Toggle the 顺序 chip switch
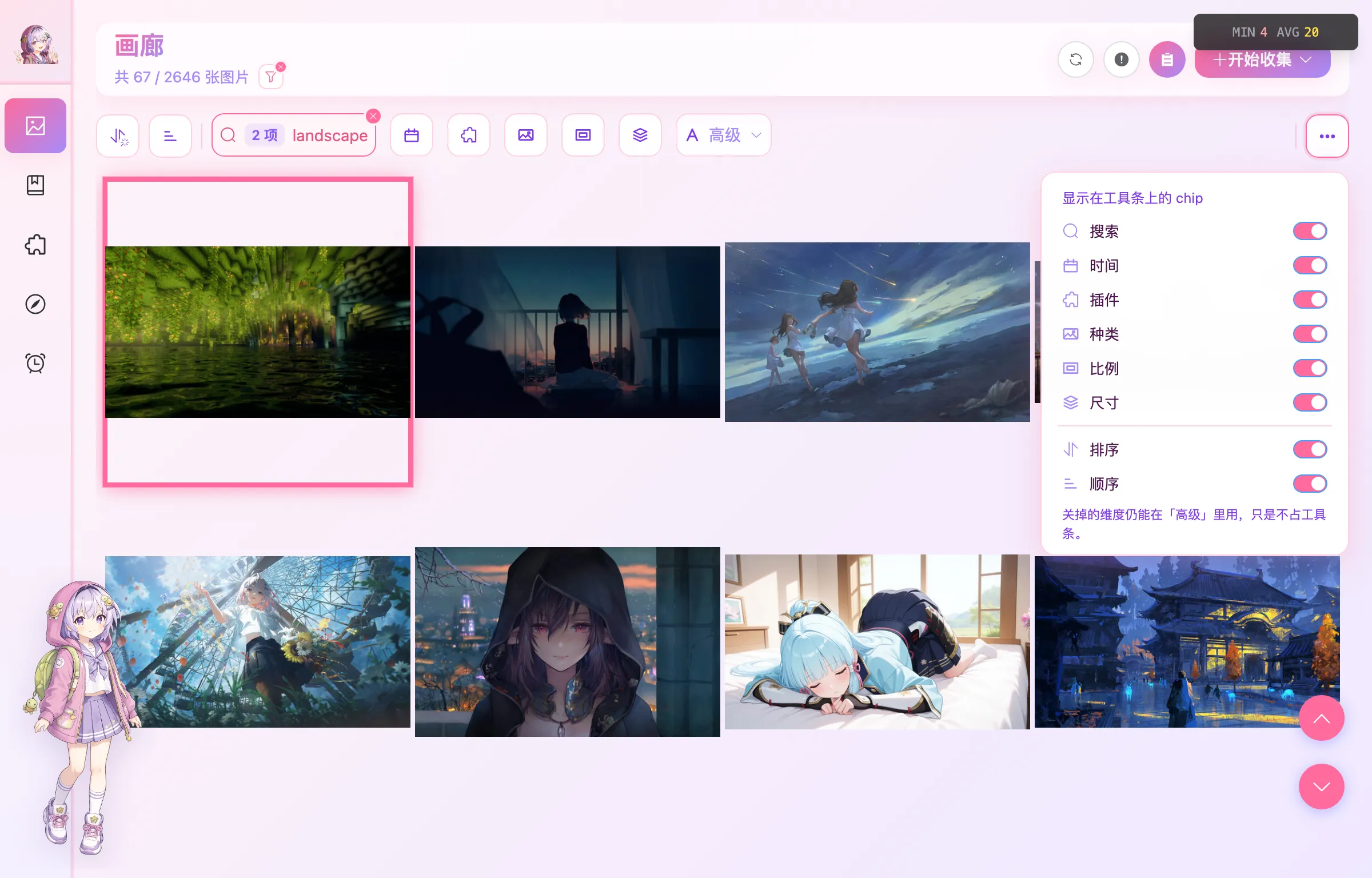Screen dimensions: 1372x878 1310,484
